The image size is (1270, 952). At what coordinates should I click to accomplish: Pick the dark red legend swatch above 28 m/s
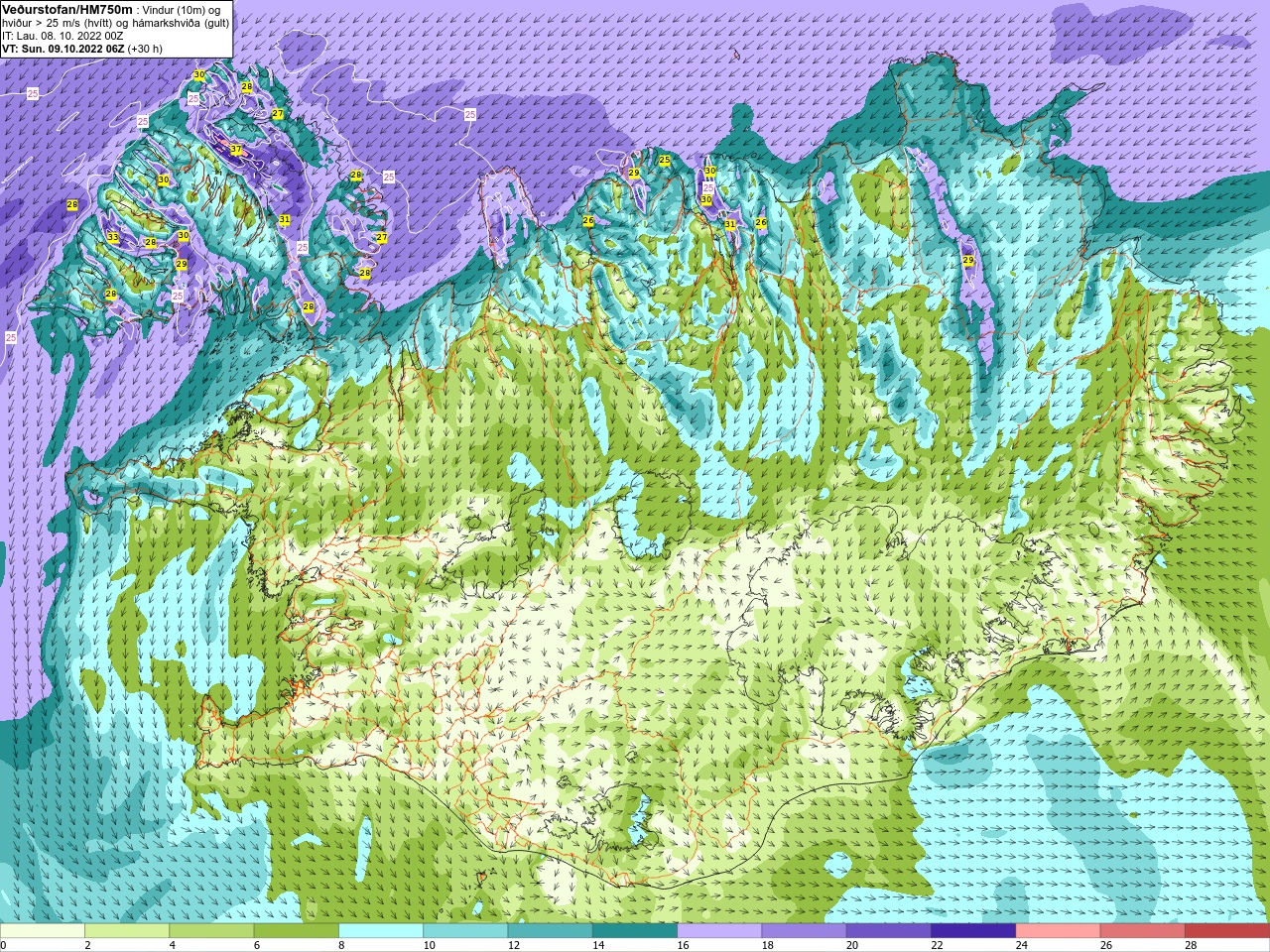coord(1227,931)
